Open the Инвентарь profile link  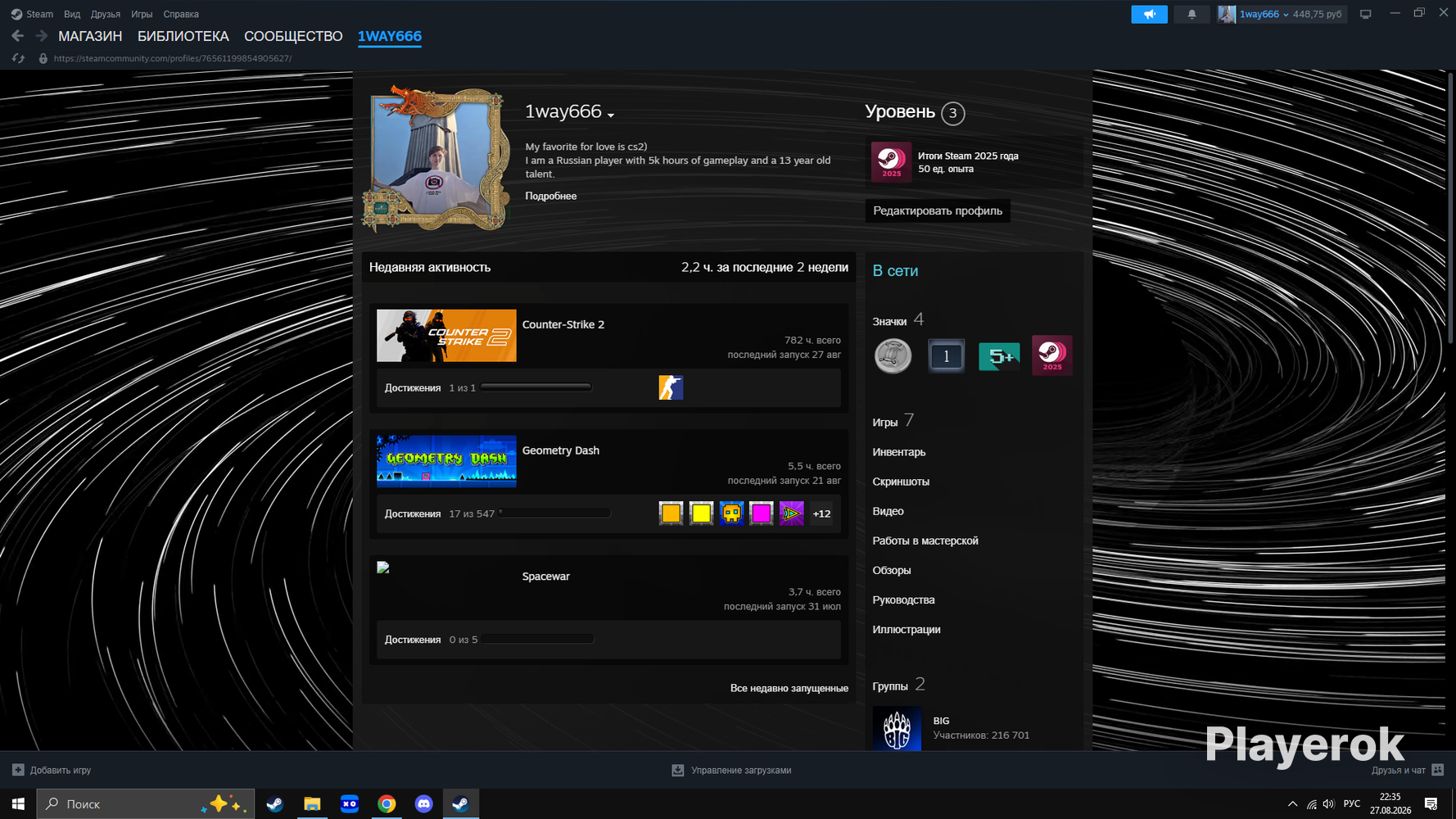(899, 452)
